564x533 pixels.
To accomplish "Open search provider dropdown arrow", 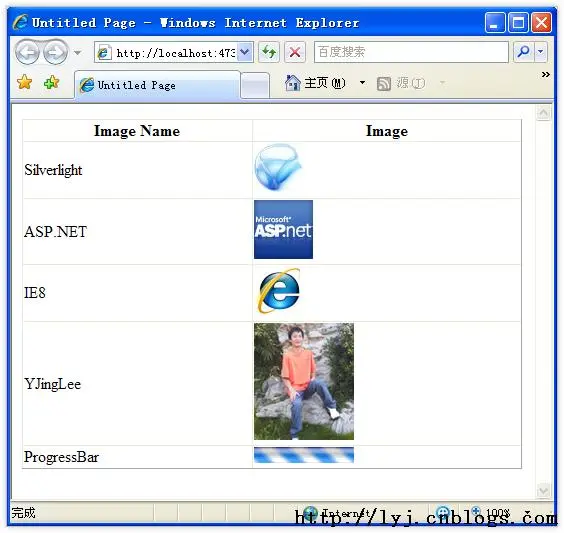I will (x=541, y=53).
